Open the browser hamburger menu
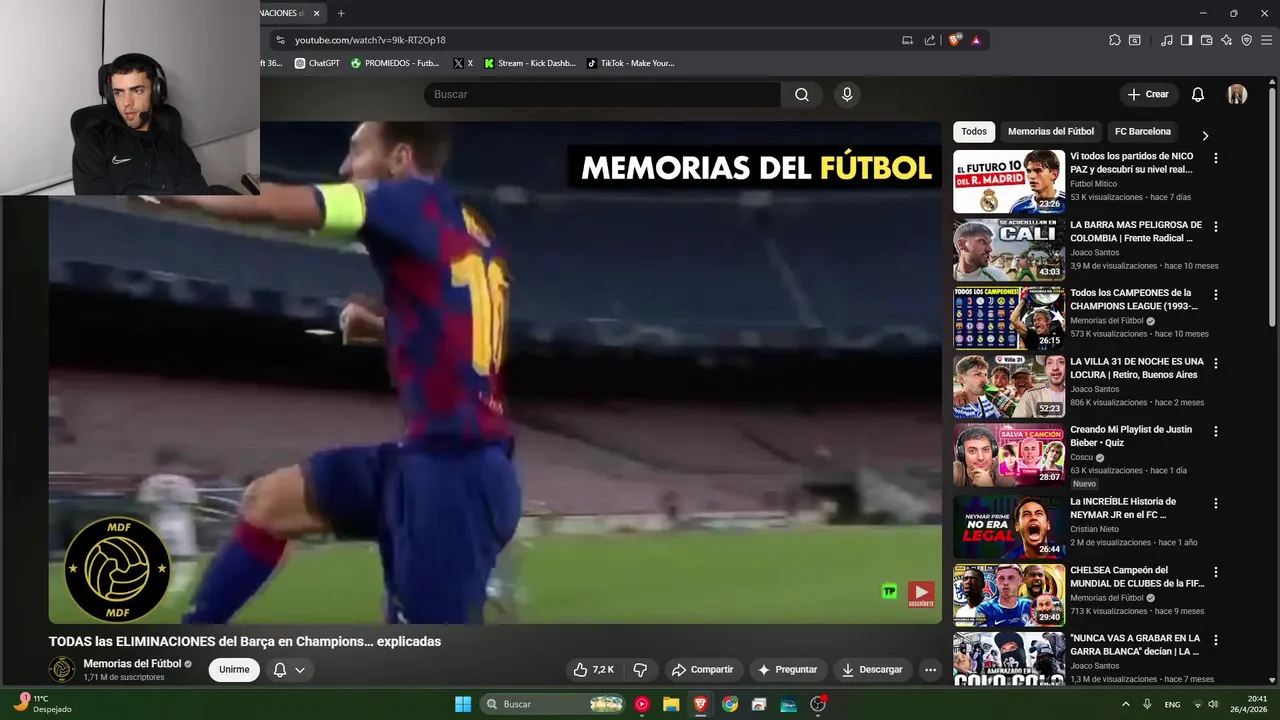1280x720 pixels. (1267, 40)
